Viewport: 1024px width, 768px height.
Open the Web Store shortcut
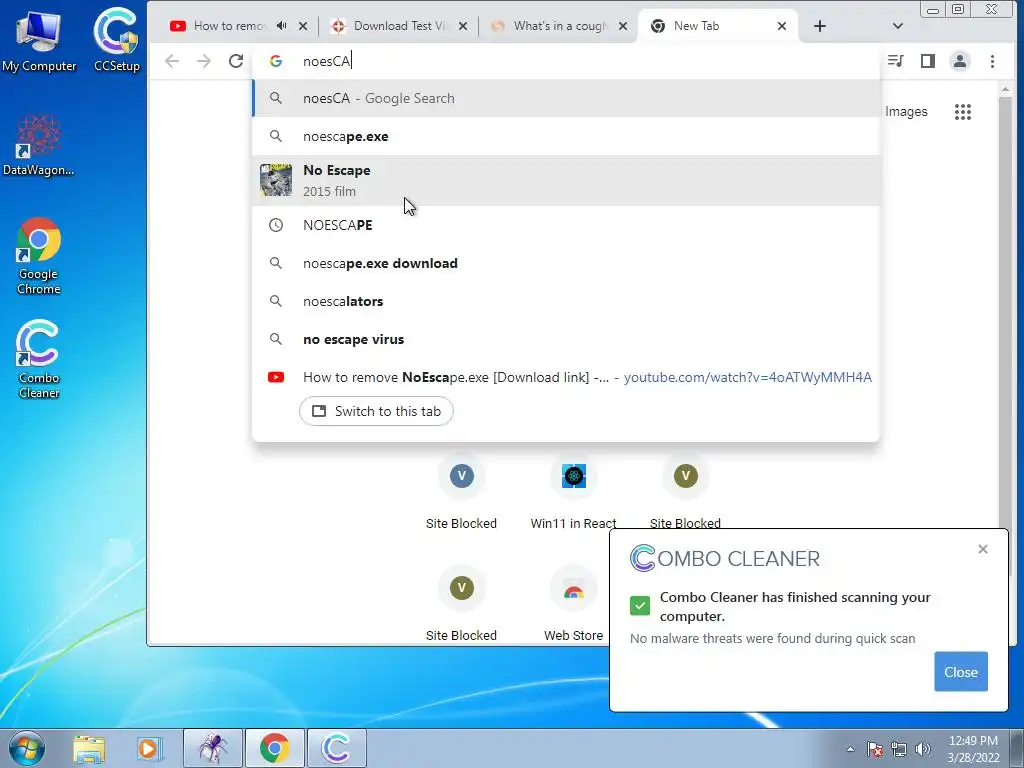point(573,605)
